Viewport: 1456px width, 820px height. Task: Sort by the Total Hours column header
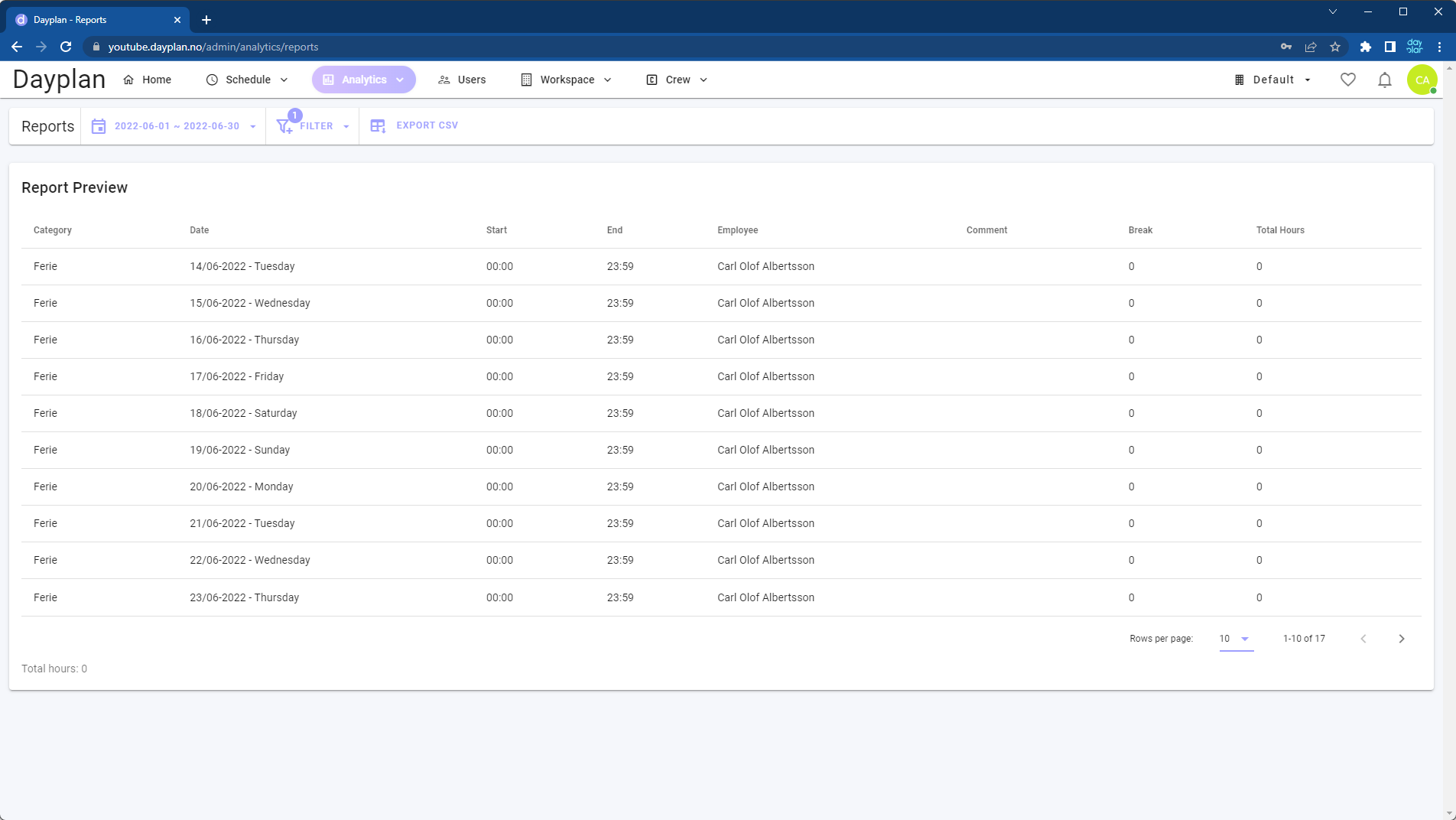click(1280, 230)
